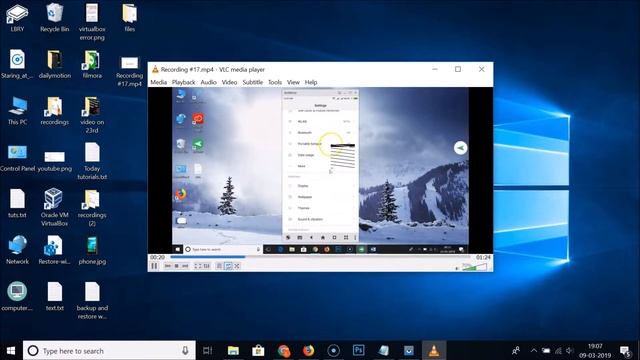
Task: Open the notification action center
Action: pyautogui.click(x=625, y=351)
